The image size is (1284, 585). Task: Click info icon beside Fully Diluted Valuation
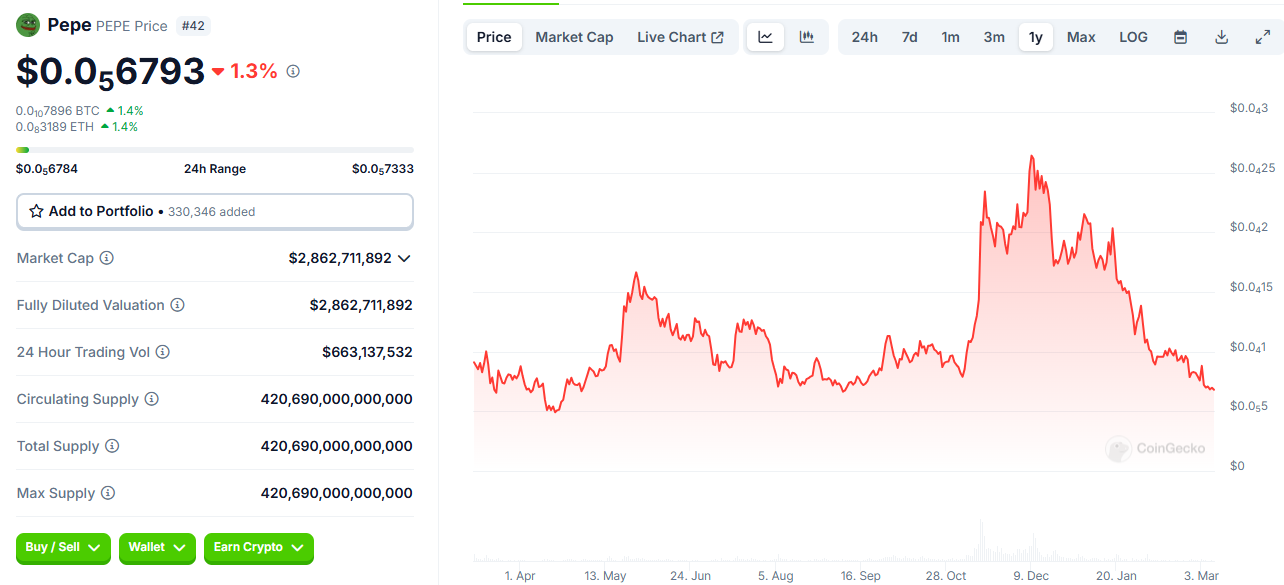(177, 305)
